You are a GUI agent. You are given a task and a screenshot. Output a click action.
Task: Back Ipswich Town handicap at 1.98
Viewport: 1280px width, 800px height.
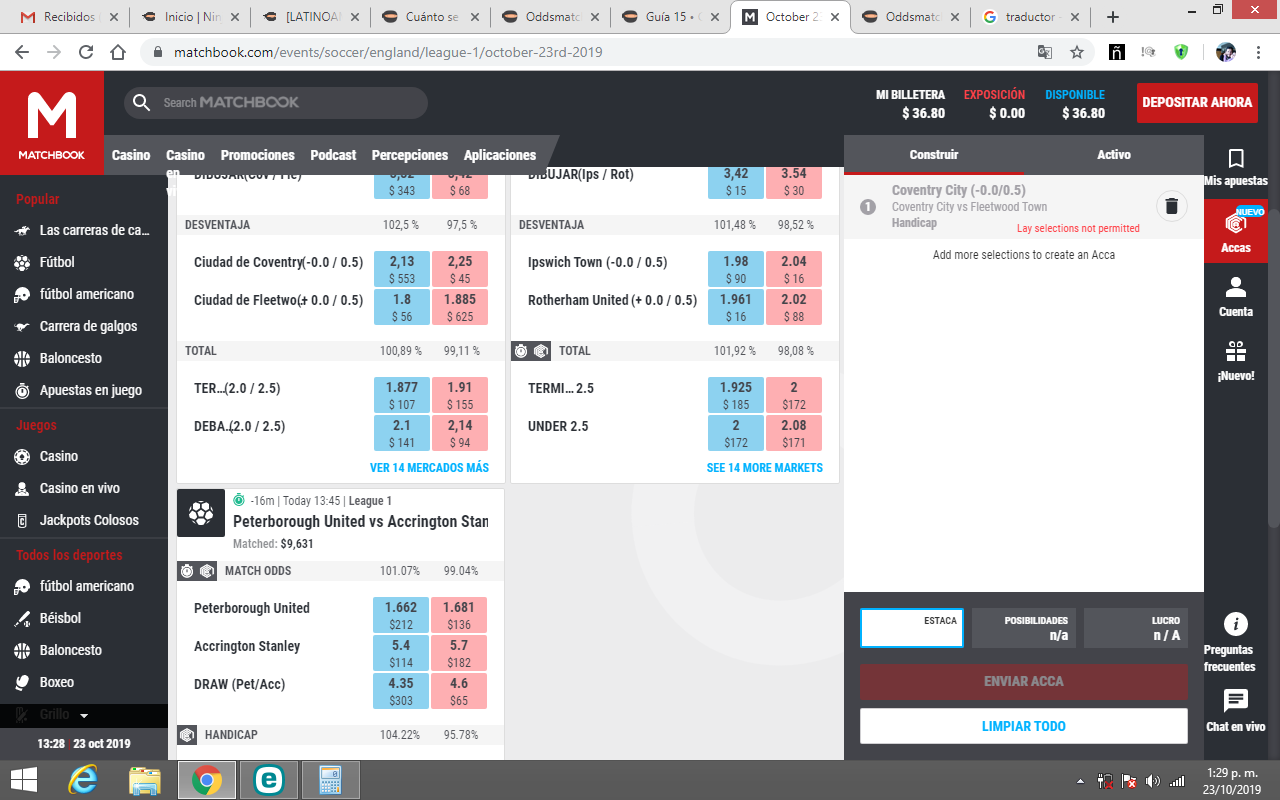pos(736,270)
